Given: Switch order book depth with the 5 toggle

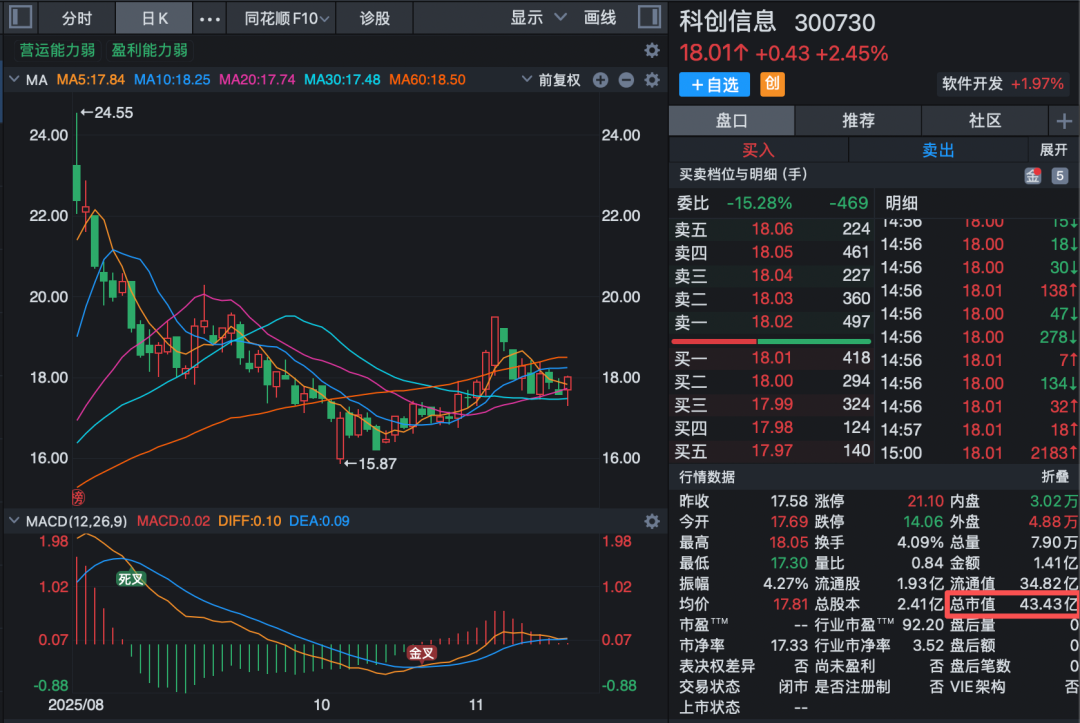Looking at the screenshot, I should pos(1059,176).
